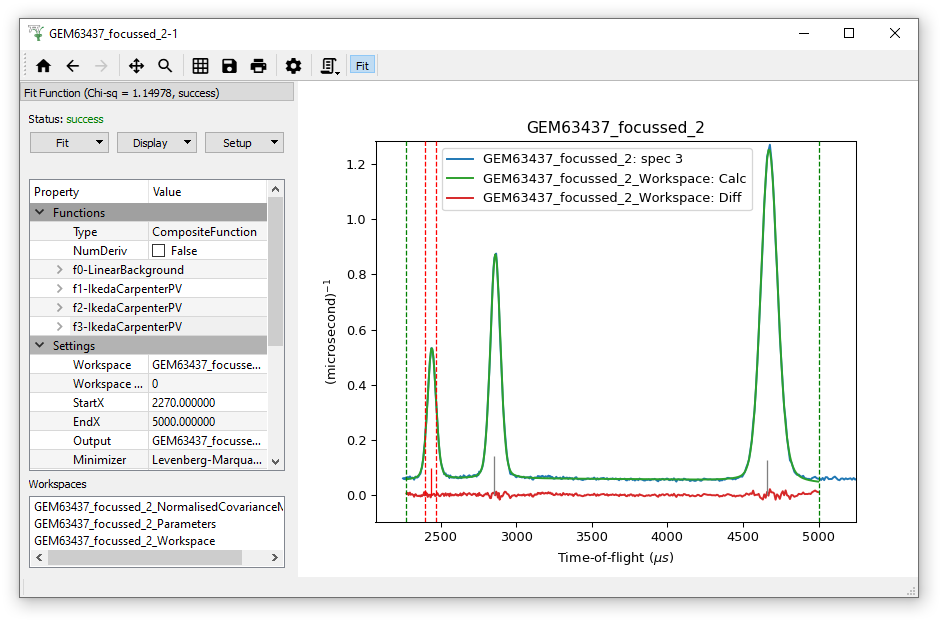Screen dimensions: 943x624
Task: Select GEM63437_focussed_2_Parameters workspace
Action: pyautogui.click(x=125, y=523)
